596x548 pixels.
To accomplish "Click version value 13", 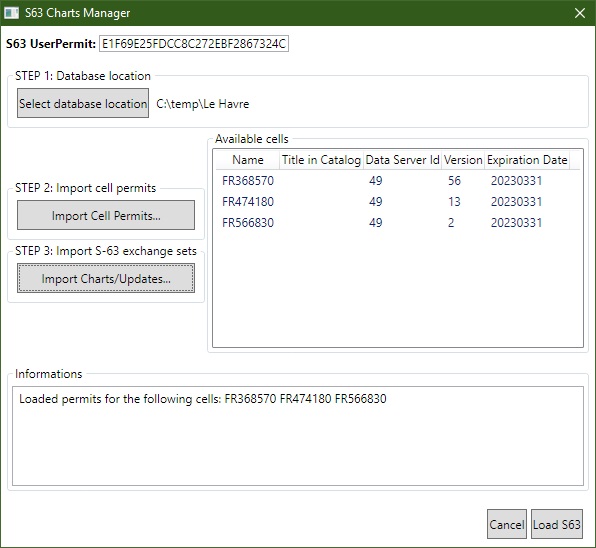I will (x=454, y=201).
